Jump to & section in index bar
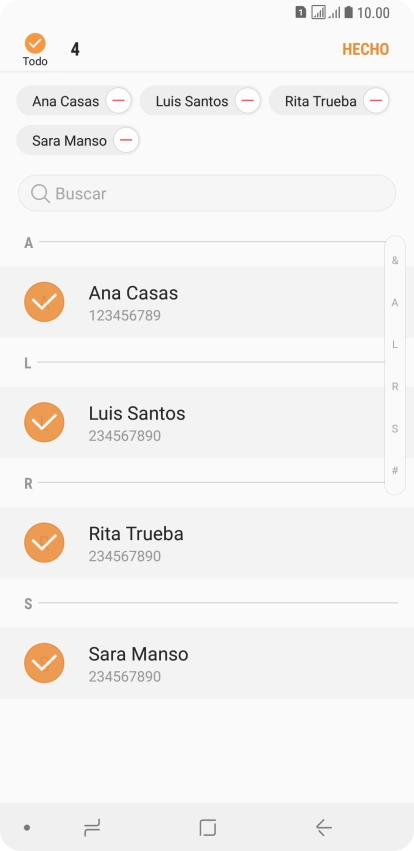 (x=395, y=261)
